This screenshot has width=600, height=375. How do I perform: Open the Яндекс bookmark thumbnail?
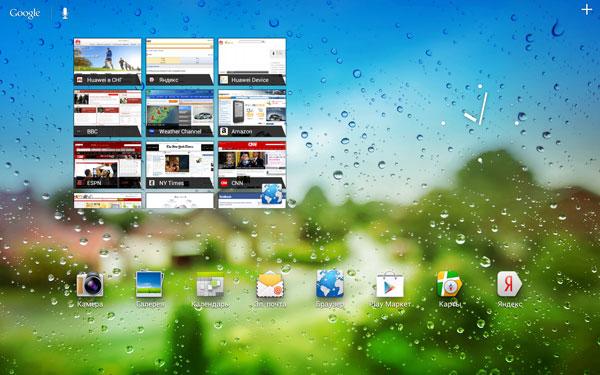(x=179, y=61)
